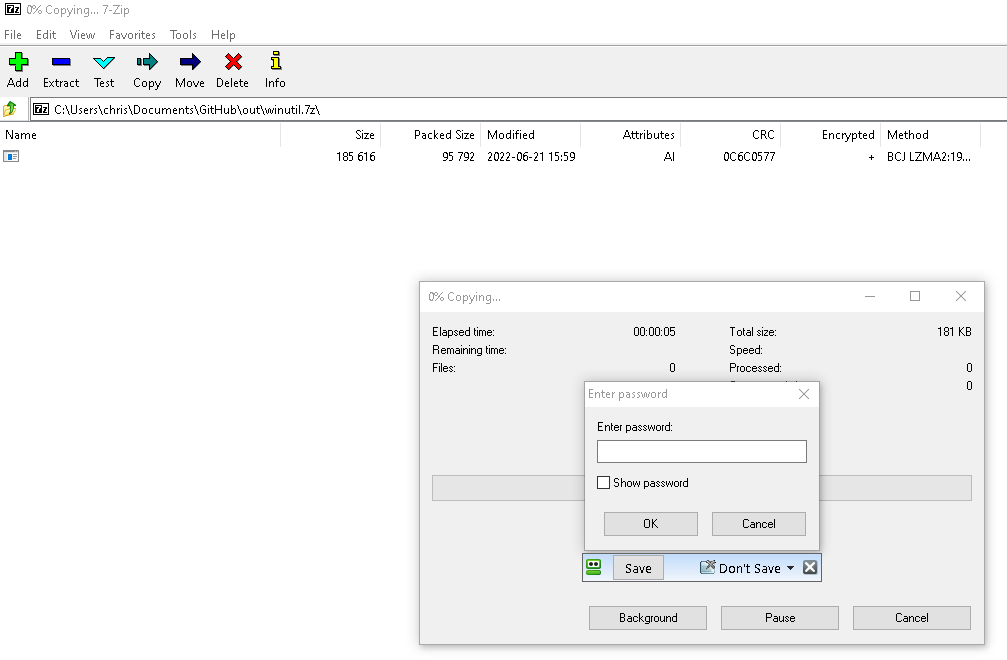The width and height of the screenshot is (1007, 660).
Task: Click the AI attributes value
Action: (x=669, y=157)
